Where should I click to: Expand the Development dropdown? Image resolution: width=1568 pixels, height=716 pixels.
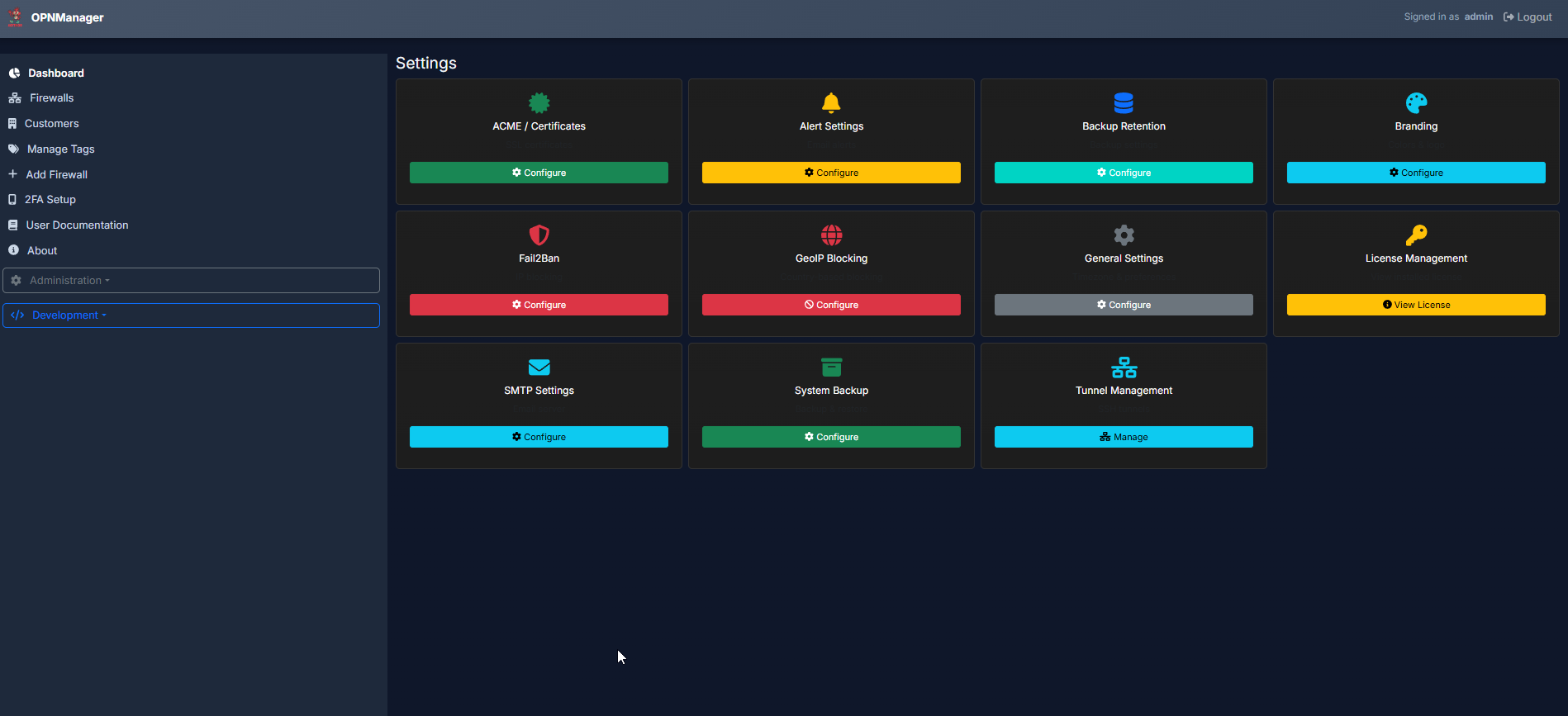click(191, 315)
